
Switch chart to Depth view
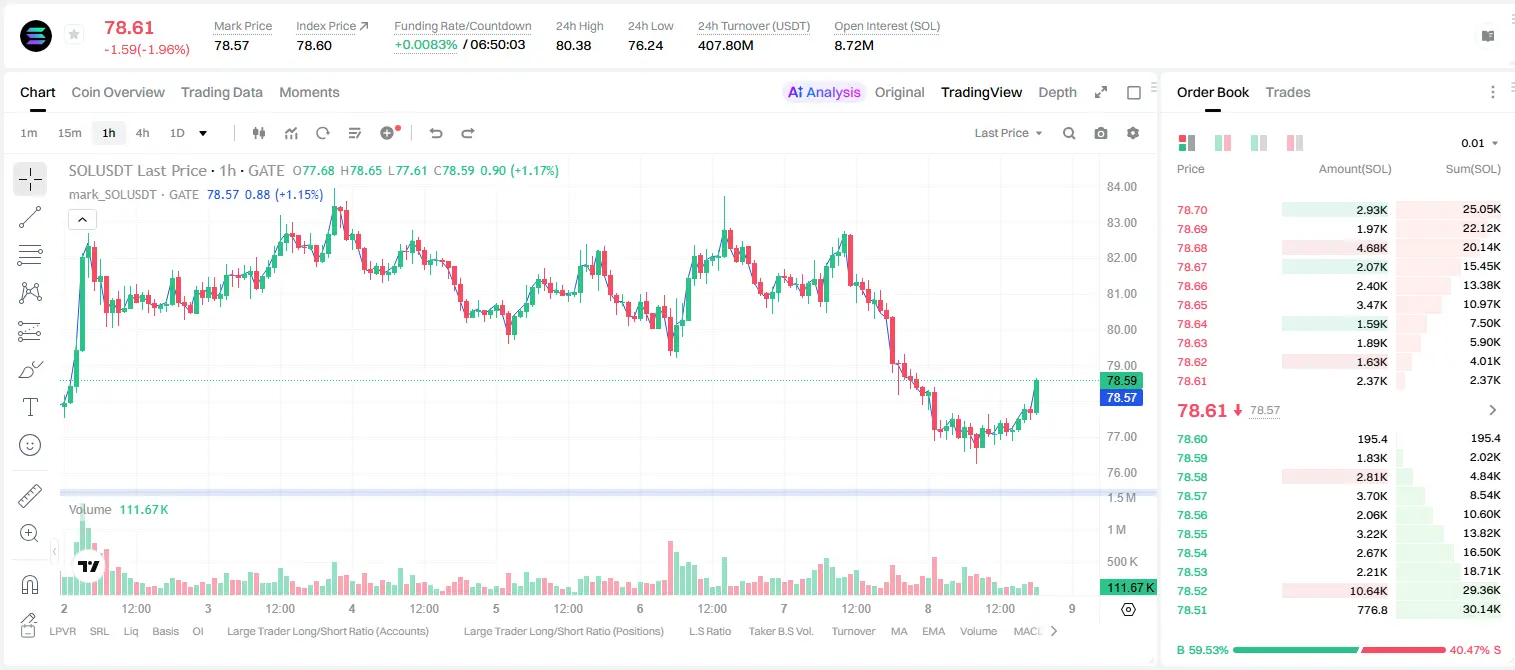[x=1057, y=92]
